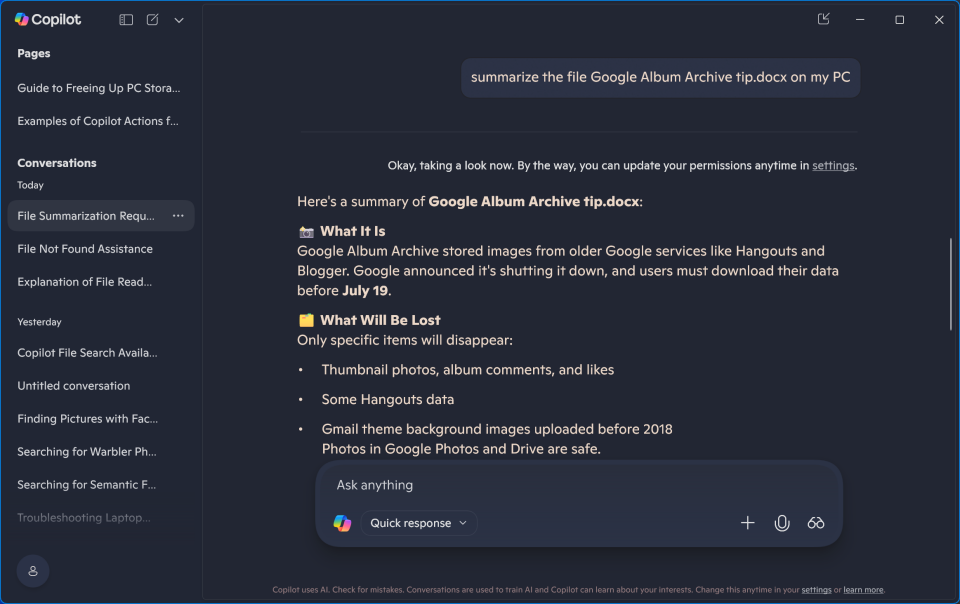Open 'Examples of Copilot Actions' page
The image size is (960, 604).
click(98, 121)
